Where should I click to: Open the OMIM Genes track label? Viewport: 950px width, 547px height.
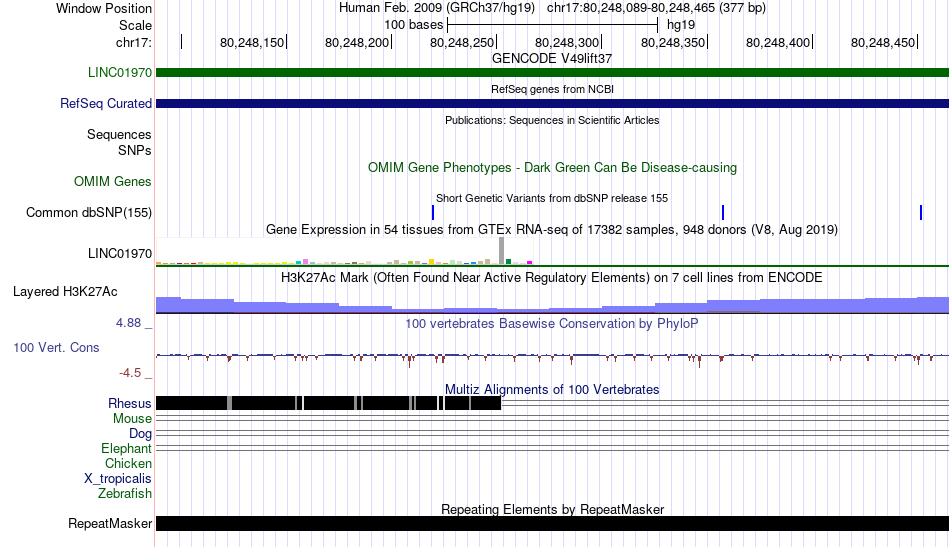click(x=112, y=182)
